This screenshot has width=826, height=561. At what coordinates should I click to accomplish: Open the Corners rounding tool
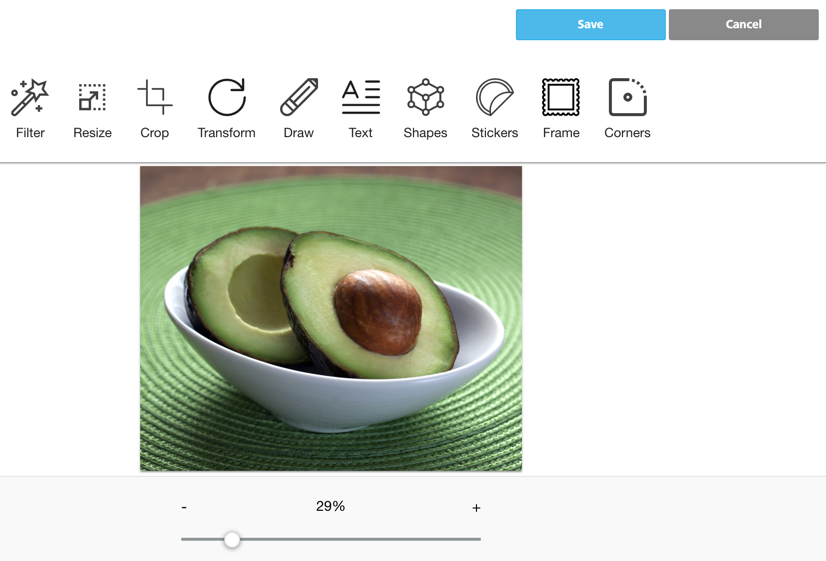pos(627,97)
